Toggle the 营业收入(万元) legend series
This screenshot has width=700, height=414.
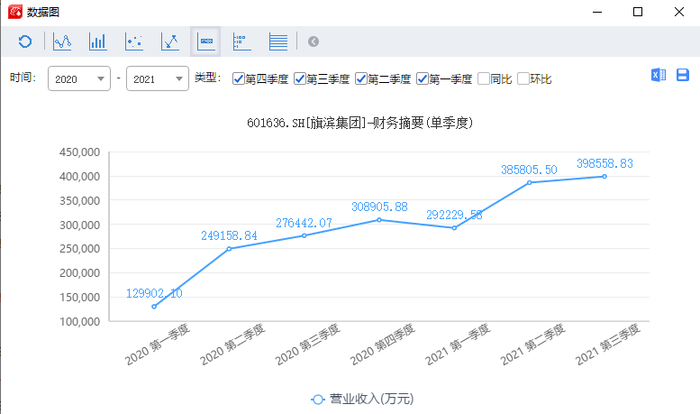point(362,399)
